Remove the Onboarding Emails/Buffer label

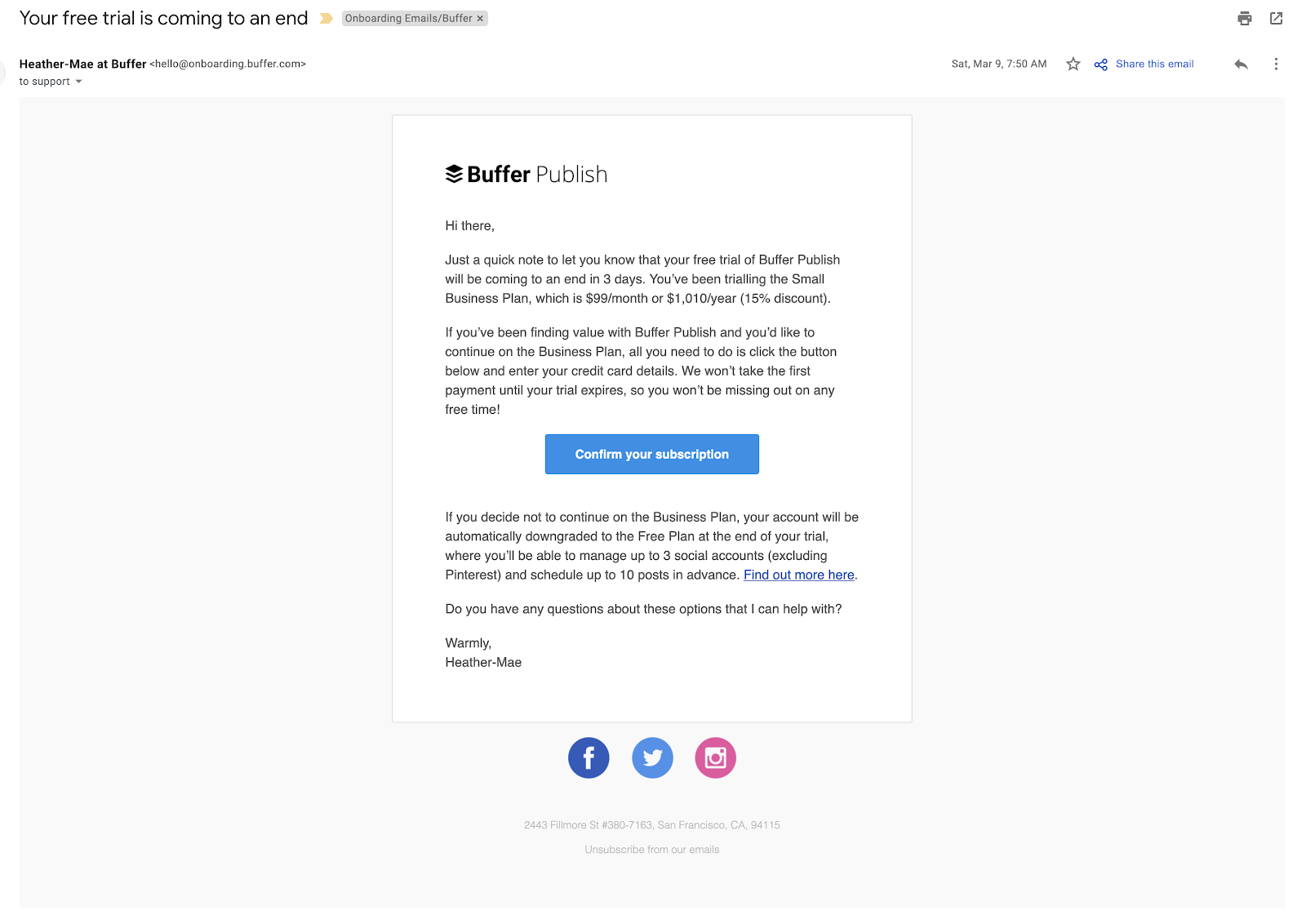tap(480, 19)
